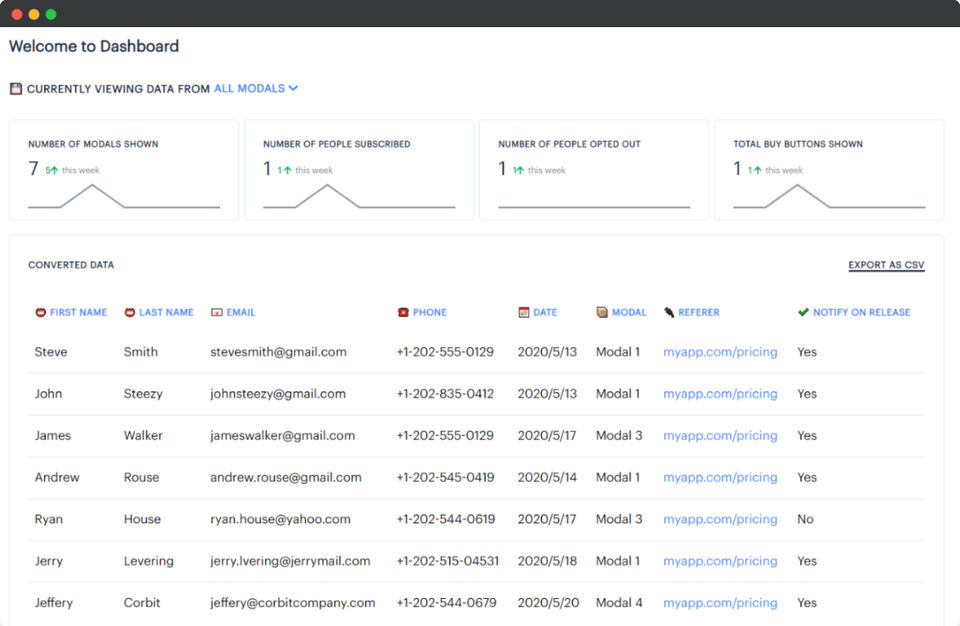This screenshot has height=626, width=960.
Task: Click the email andrew.rouse@gmail.com
Action: pos(286,477)
